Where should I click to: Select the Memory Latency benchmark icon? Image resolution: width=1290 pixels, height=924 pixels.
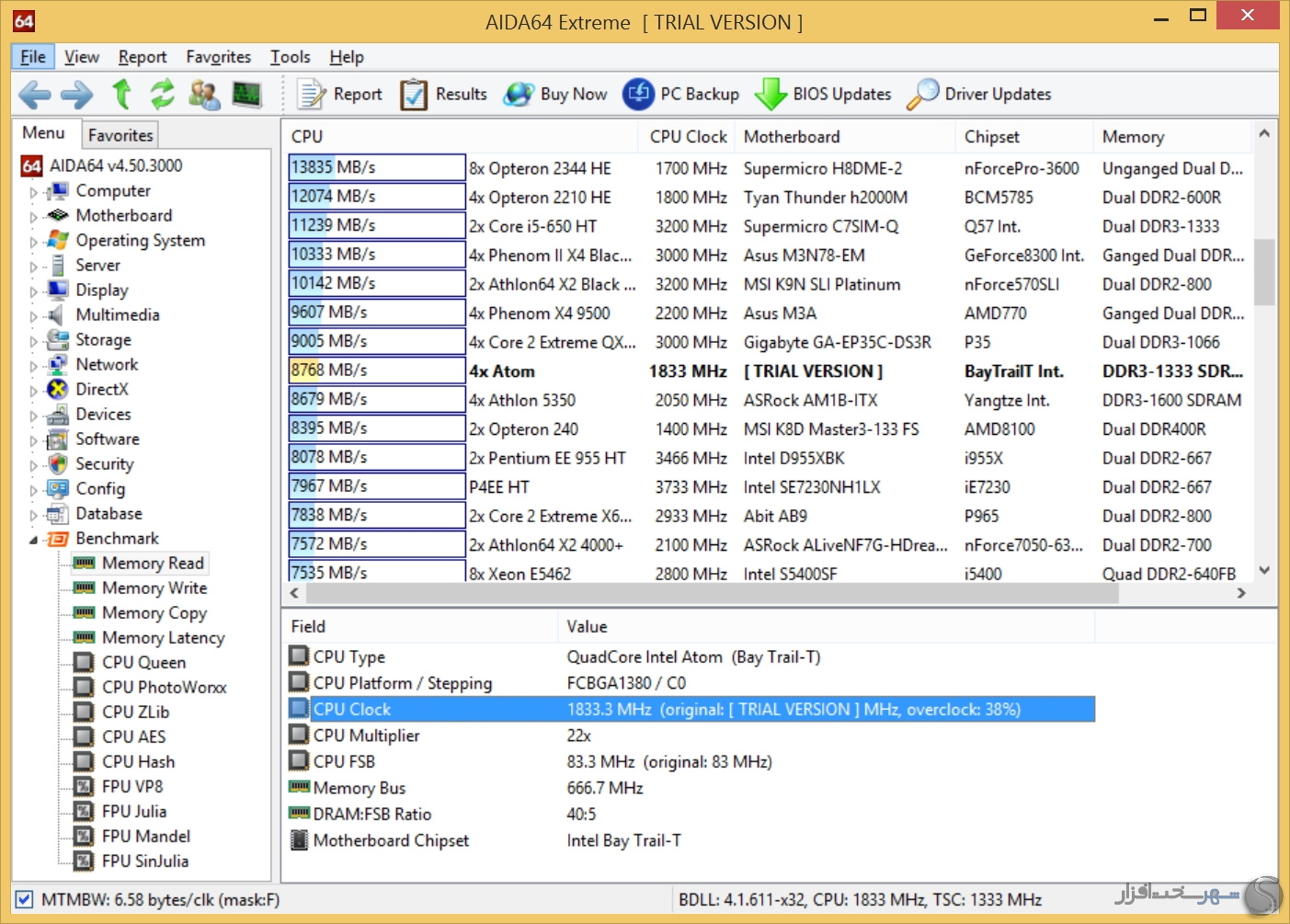tap(85, 637)
